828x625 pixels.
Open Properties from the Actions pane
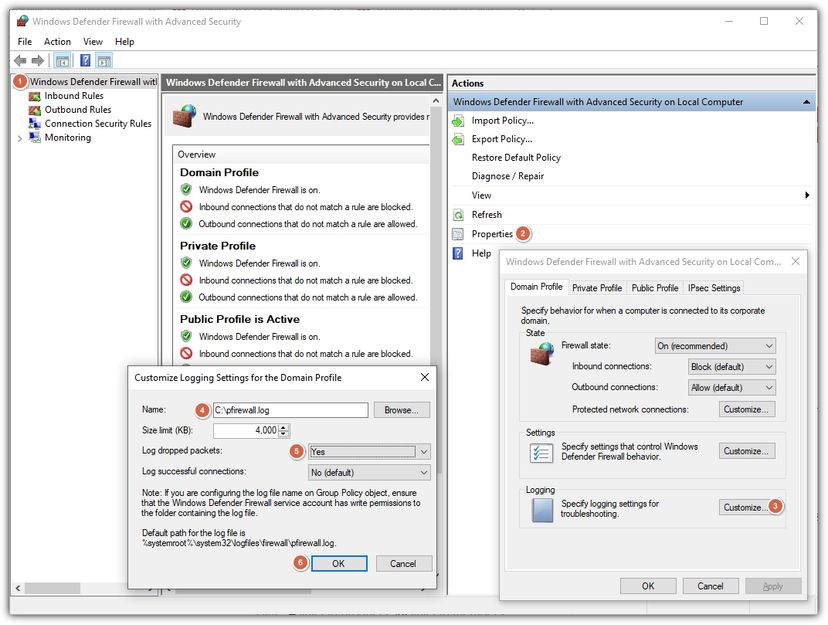point(492,234)
